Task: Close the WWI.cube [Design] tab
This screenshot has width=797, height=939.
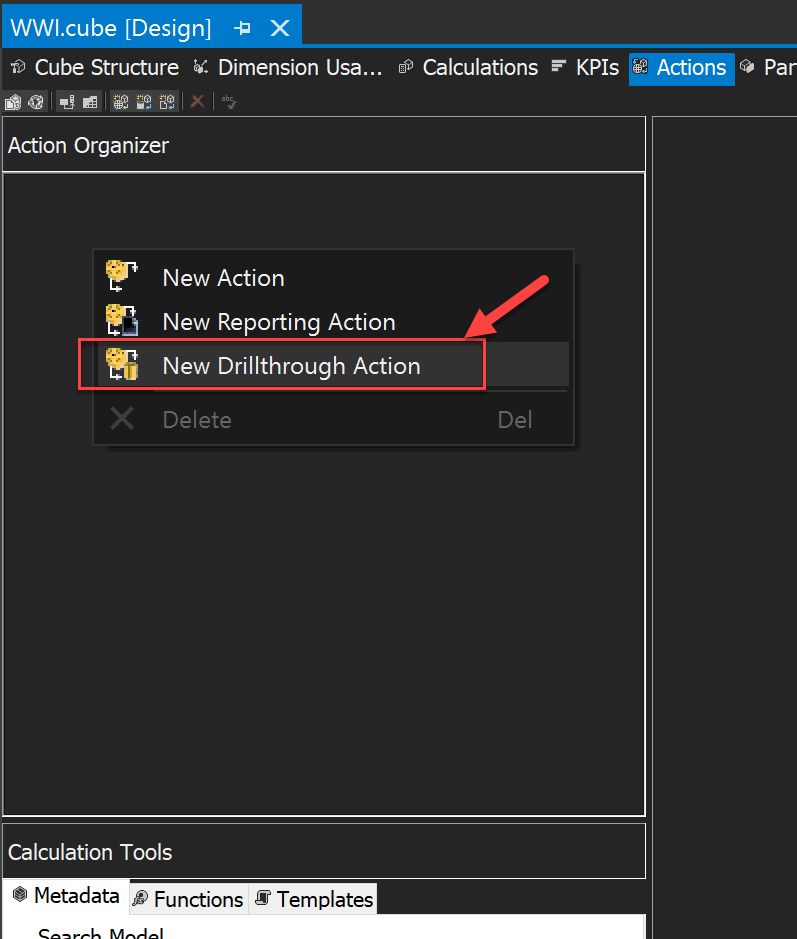Action: [x=280, y=28]
